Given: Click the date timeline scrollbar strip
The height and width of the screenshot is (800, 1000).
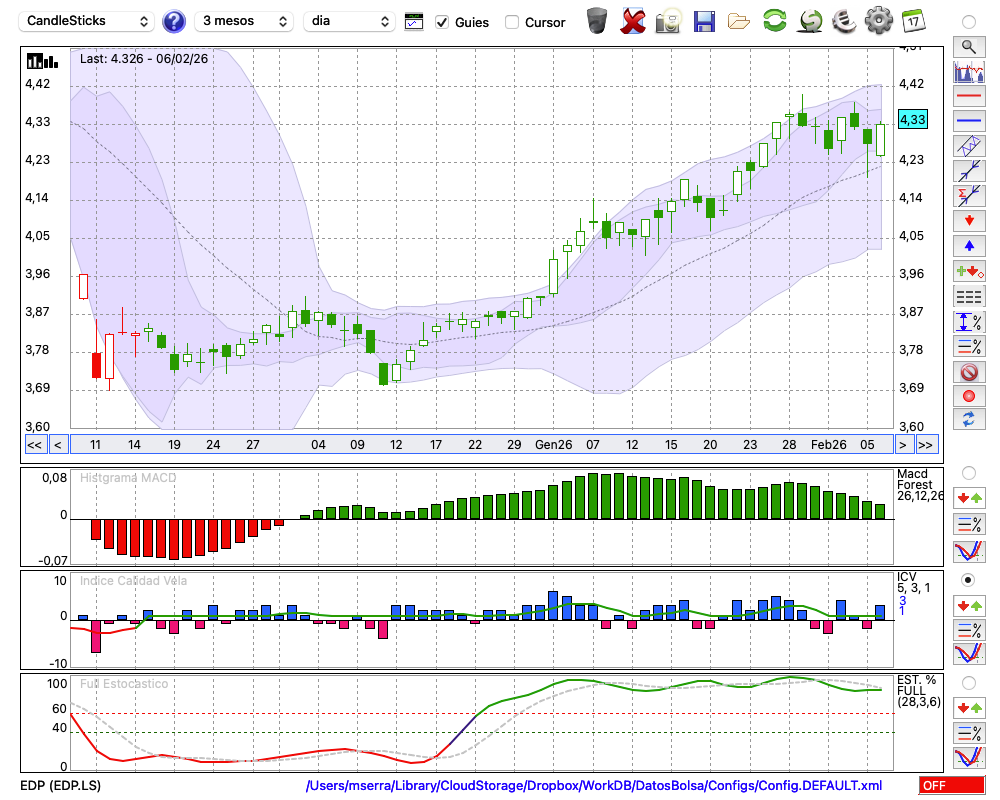Looking at the screenshot, I should 482,445.
